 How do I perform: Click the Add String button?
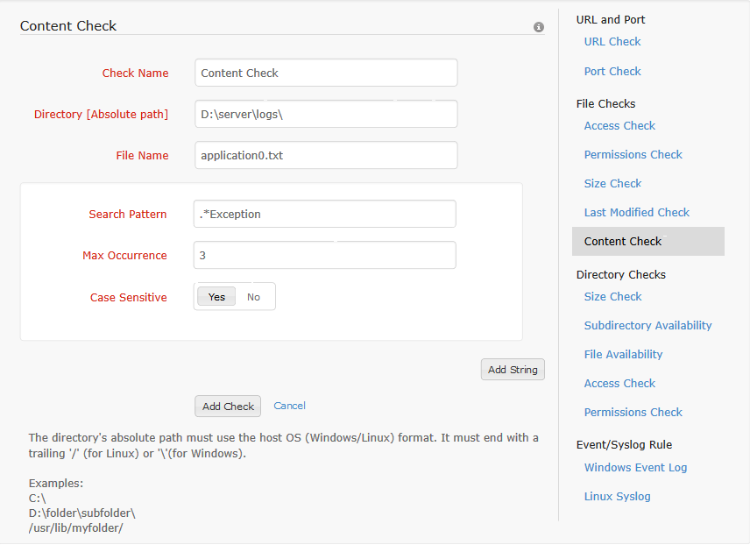click(512, 369)
